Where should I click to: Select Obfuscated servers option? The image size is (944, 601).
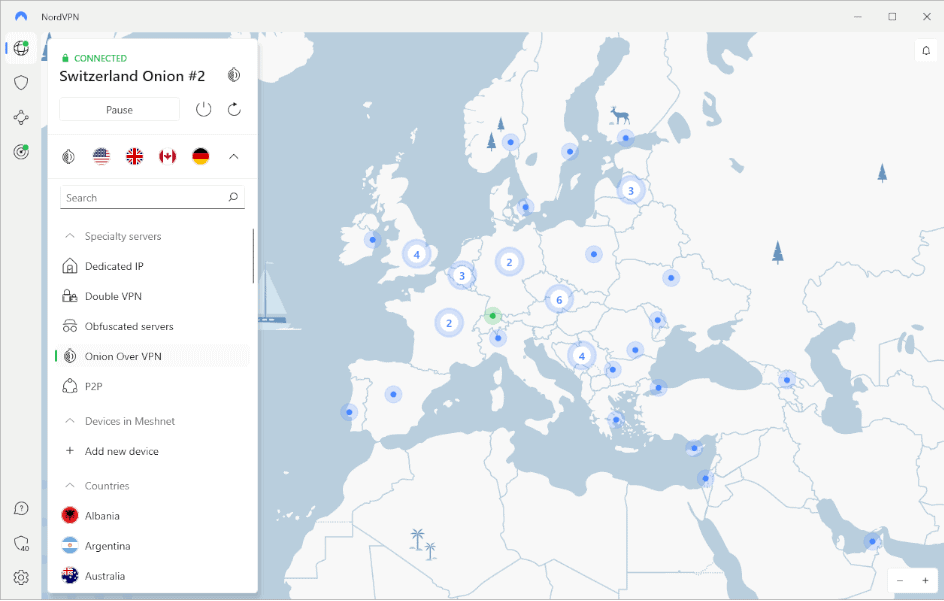pyautogui.click(x=128, y=327)
